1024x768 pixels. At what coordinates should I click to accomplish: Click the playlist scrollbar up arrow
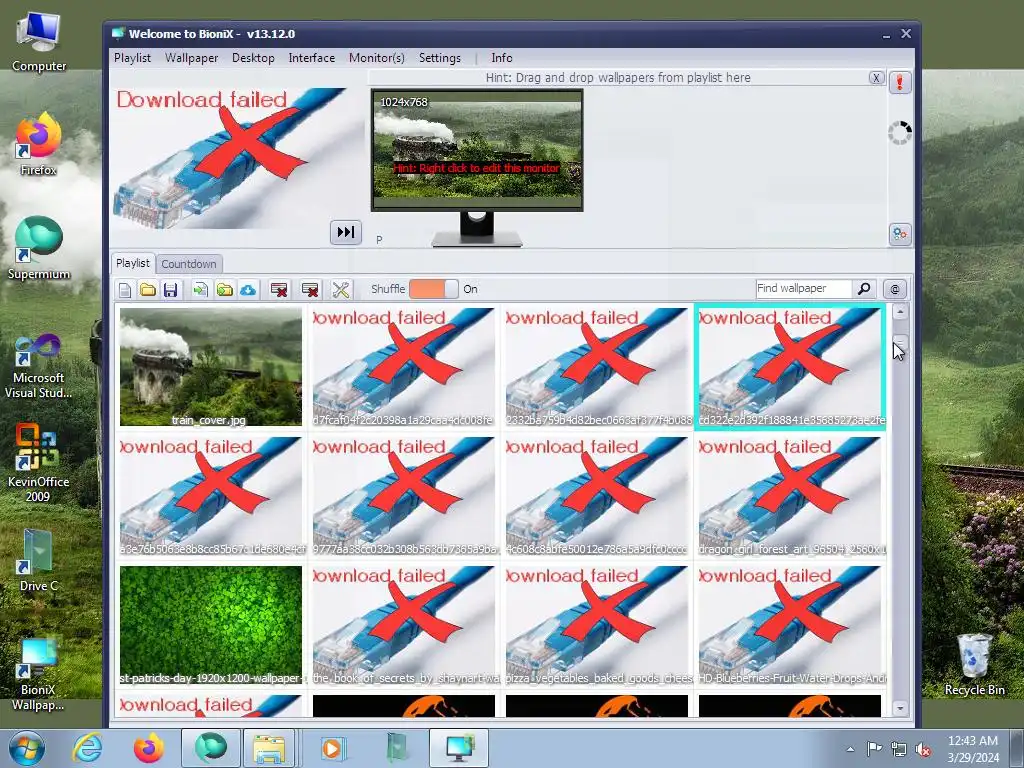900,312
